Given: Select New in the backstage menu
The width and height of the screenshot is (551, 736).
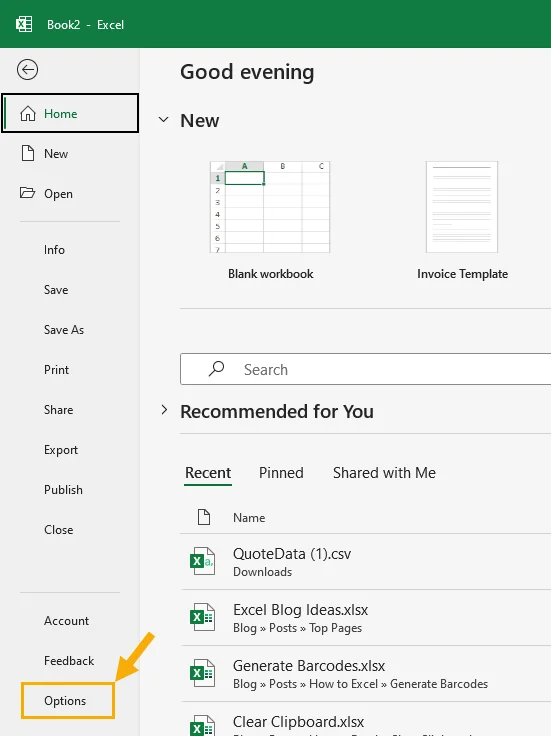Looking at the screenshot, I should point(70,153).
